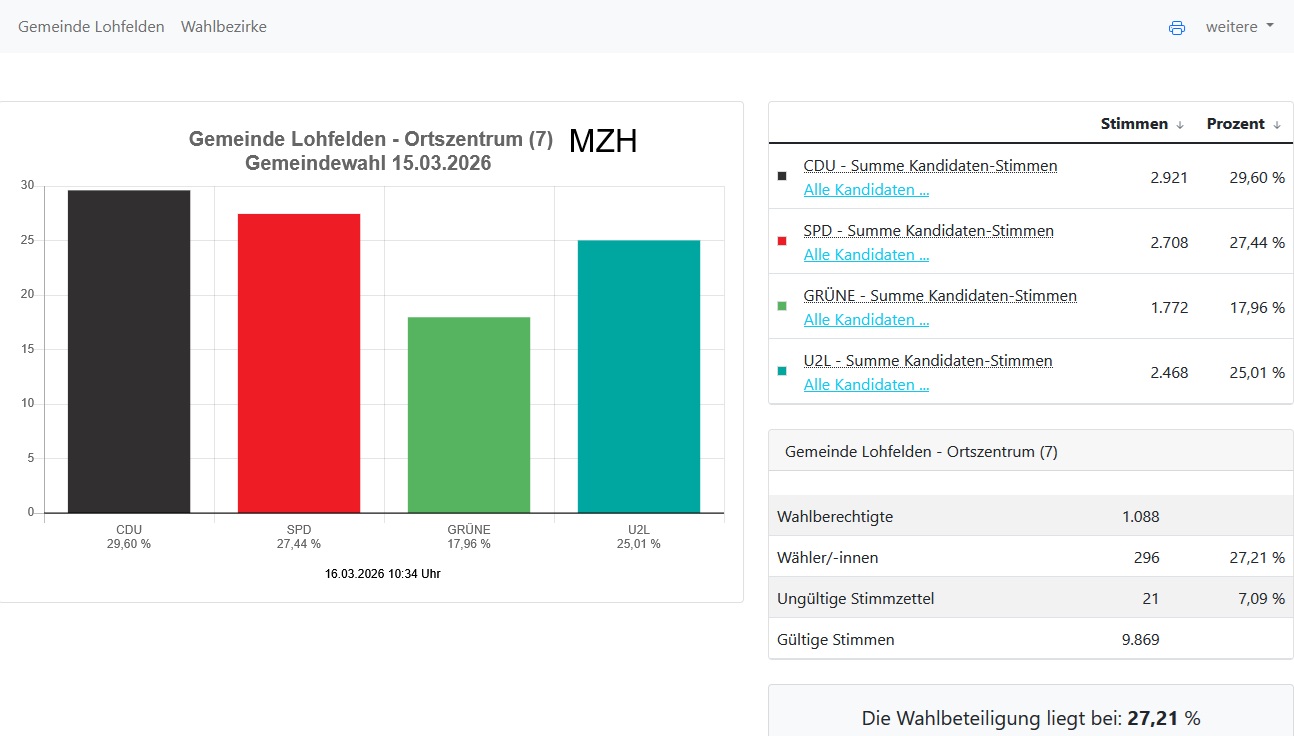Open the weitere dropdown menu
This screenshot has width=1294, height=736.
pos(1239,27)
